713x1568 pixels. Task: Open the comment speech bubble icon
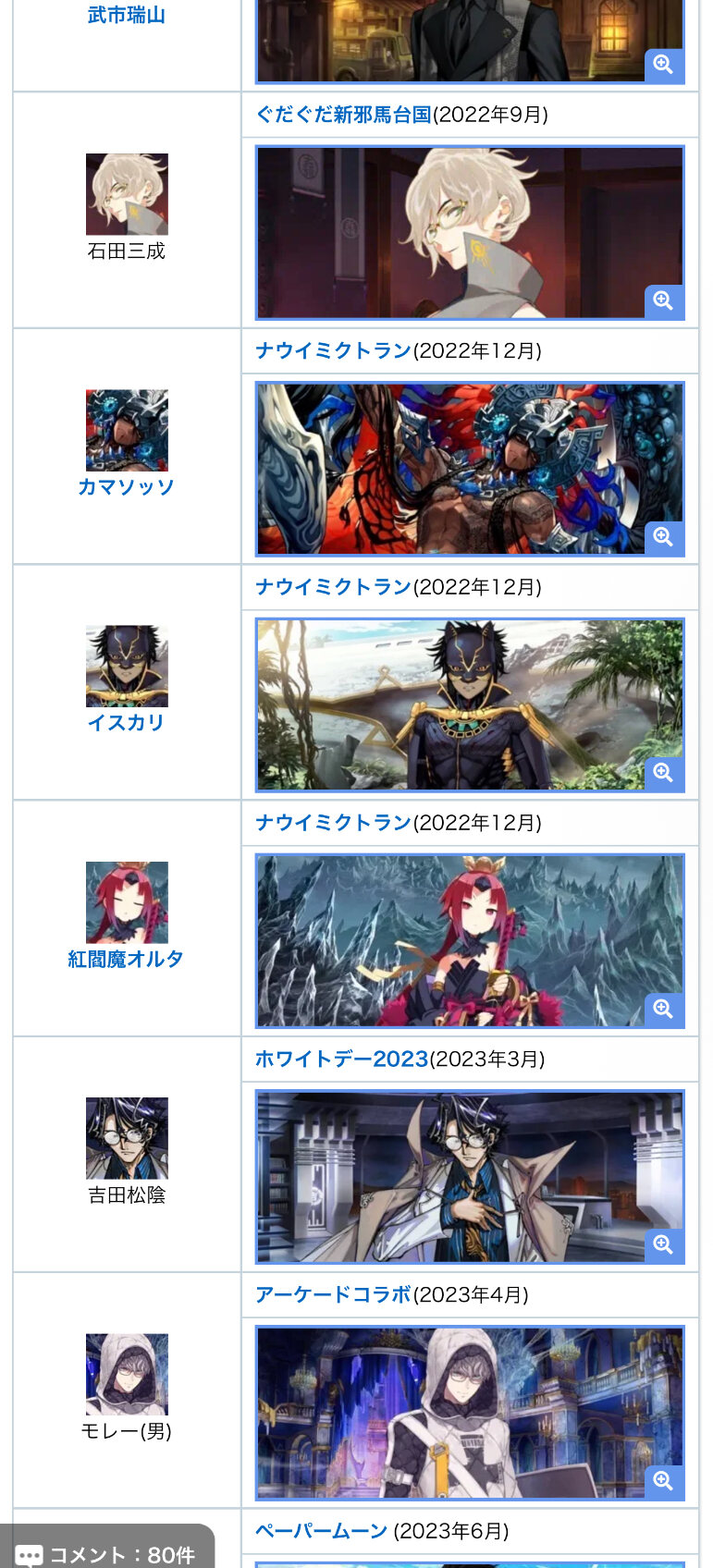[x=30, y=1555]
